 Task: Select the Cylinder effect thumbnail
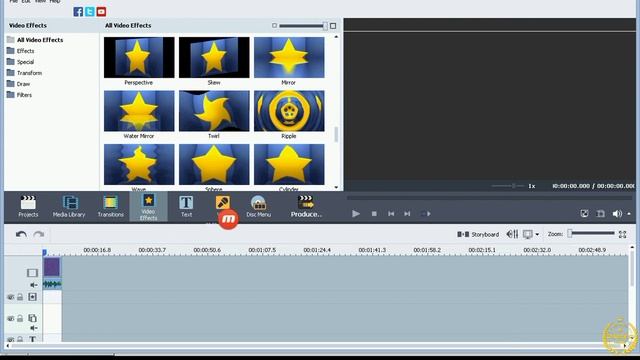coord(289,164)
